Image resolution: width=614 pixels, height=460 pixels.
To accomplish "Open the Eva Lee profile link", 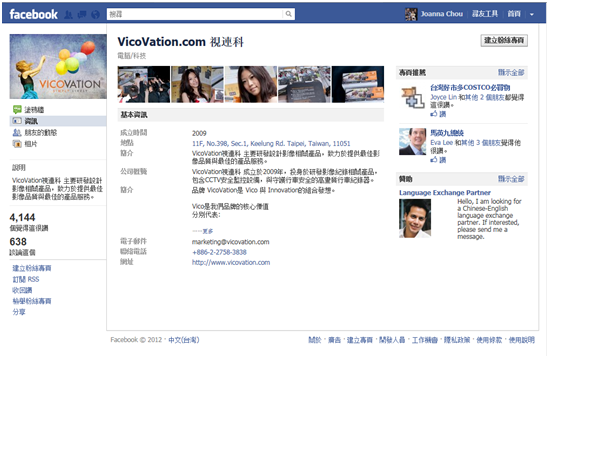I will [441, 143].
